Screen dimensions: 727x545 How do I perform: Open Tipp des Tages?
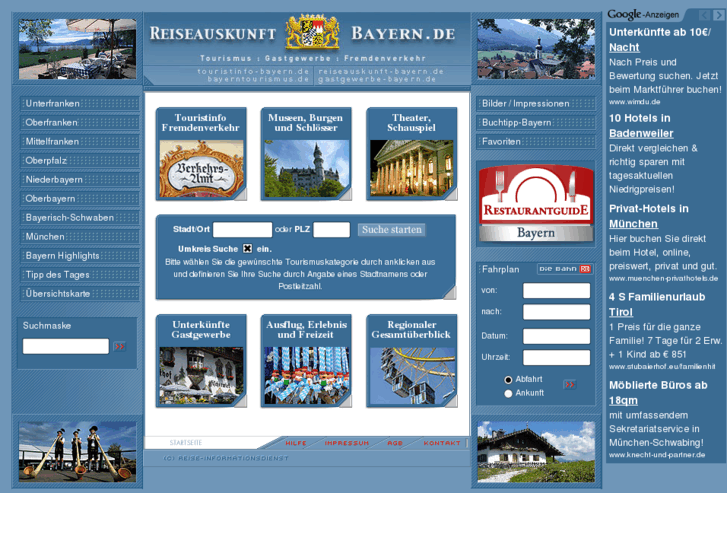click(79, 275)
